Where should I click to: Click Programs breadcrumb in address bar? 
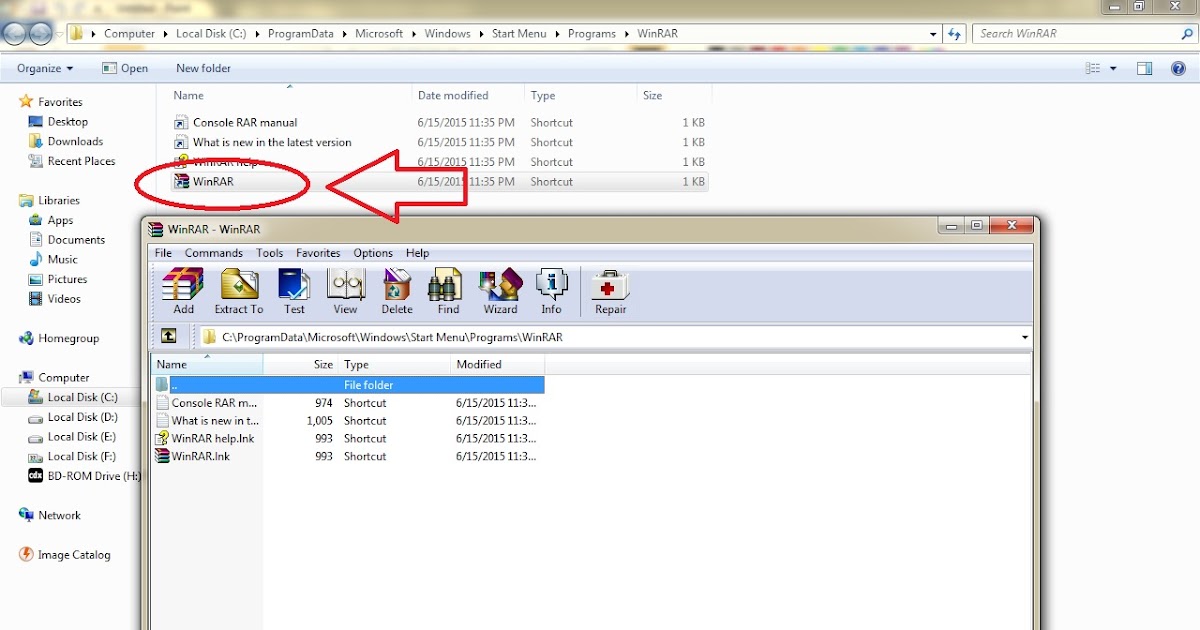(592, 33)
